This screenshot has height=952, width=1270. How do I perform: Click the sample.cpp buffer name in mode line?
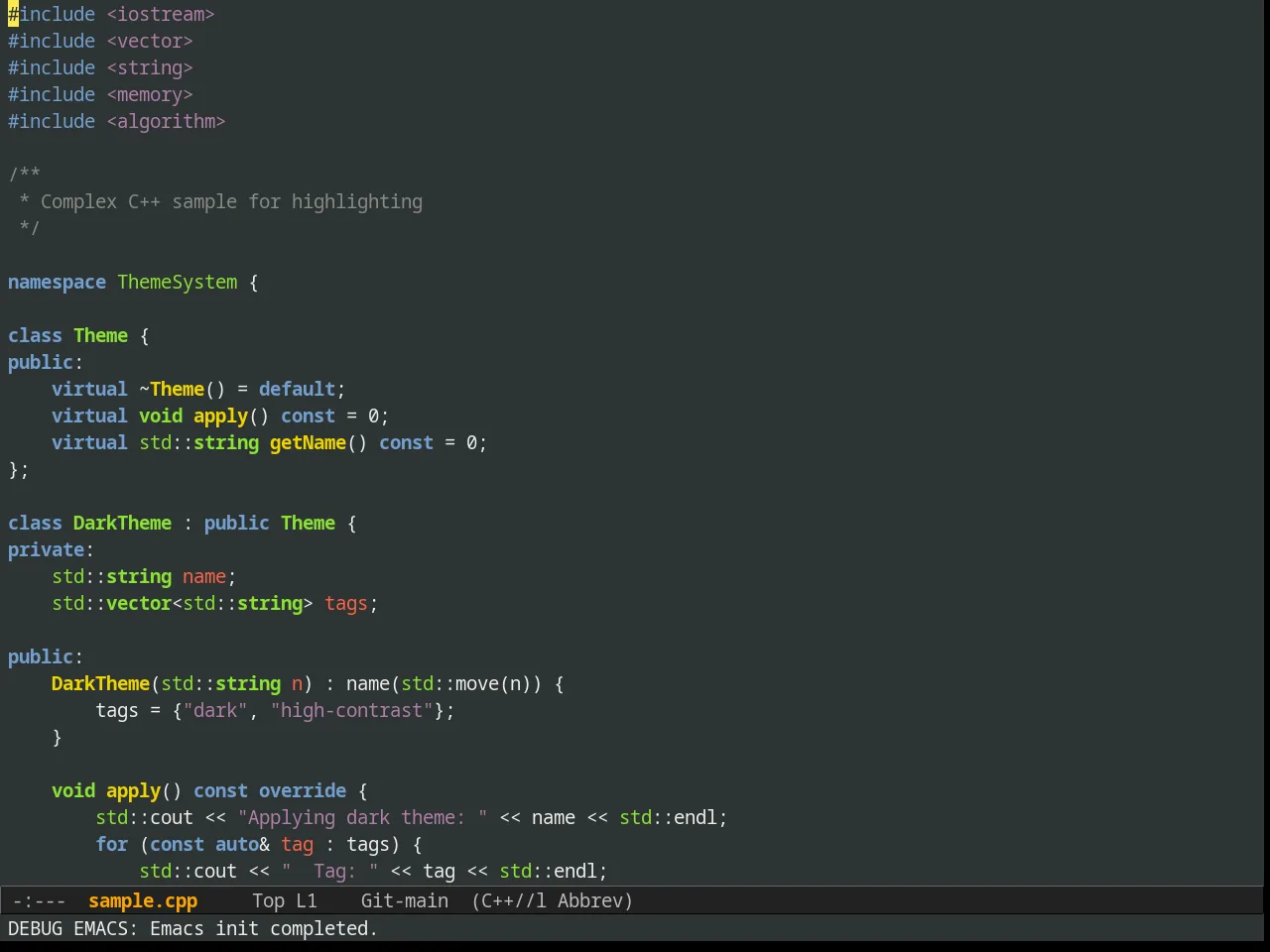143,900
